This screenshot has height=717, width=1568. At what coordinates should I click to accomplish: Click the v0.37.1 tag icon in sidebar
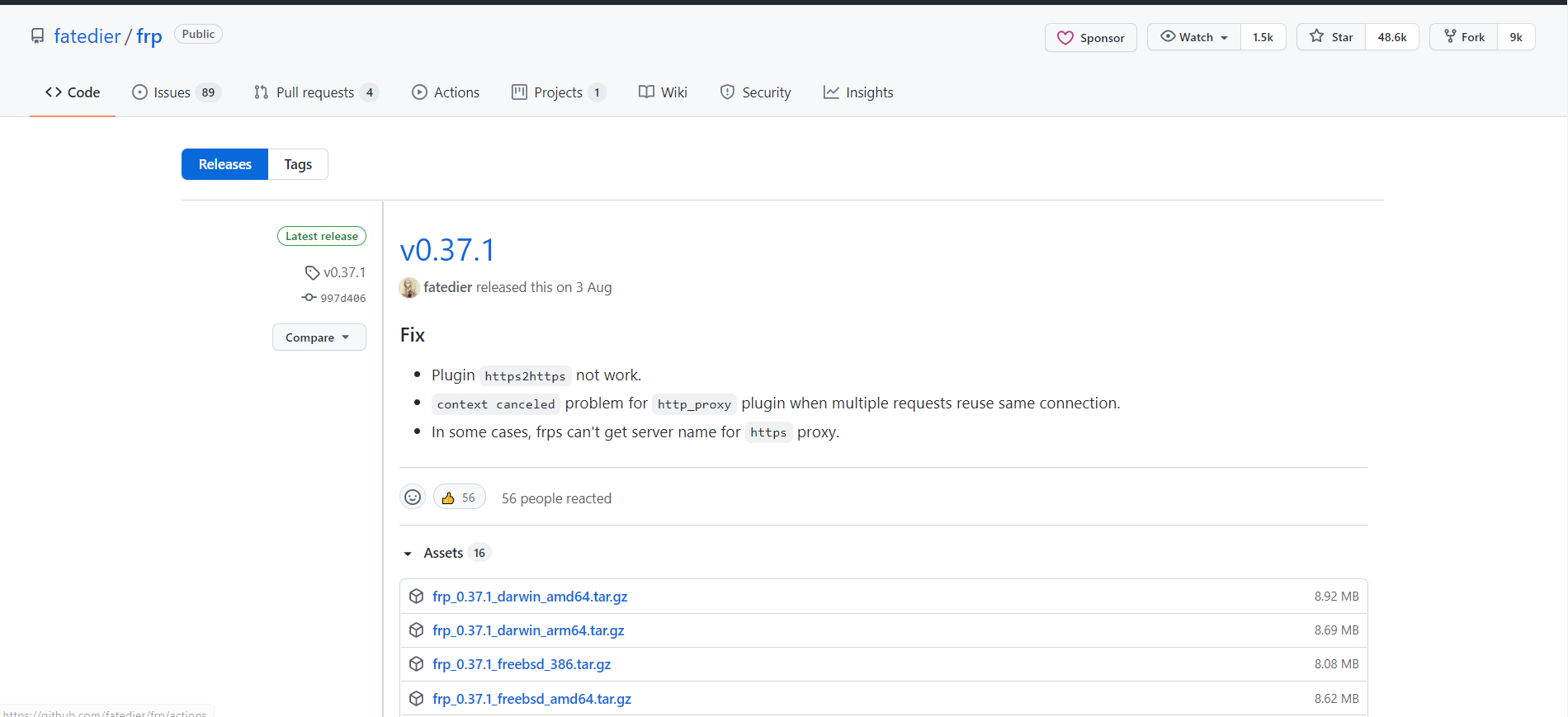point(312,272)
